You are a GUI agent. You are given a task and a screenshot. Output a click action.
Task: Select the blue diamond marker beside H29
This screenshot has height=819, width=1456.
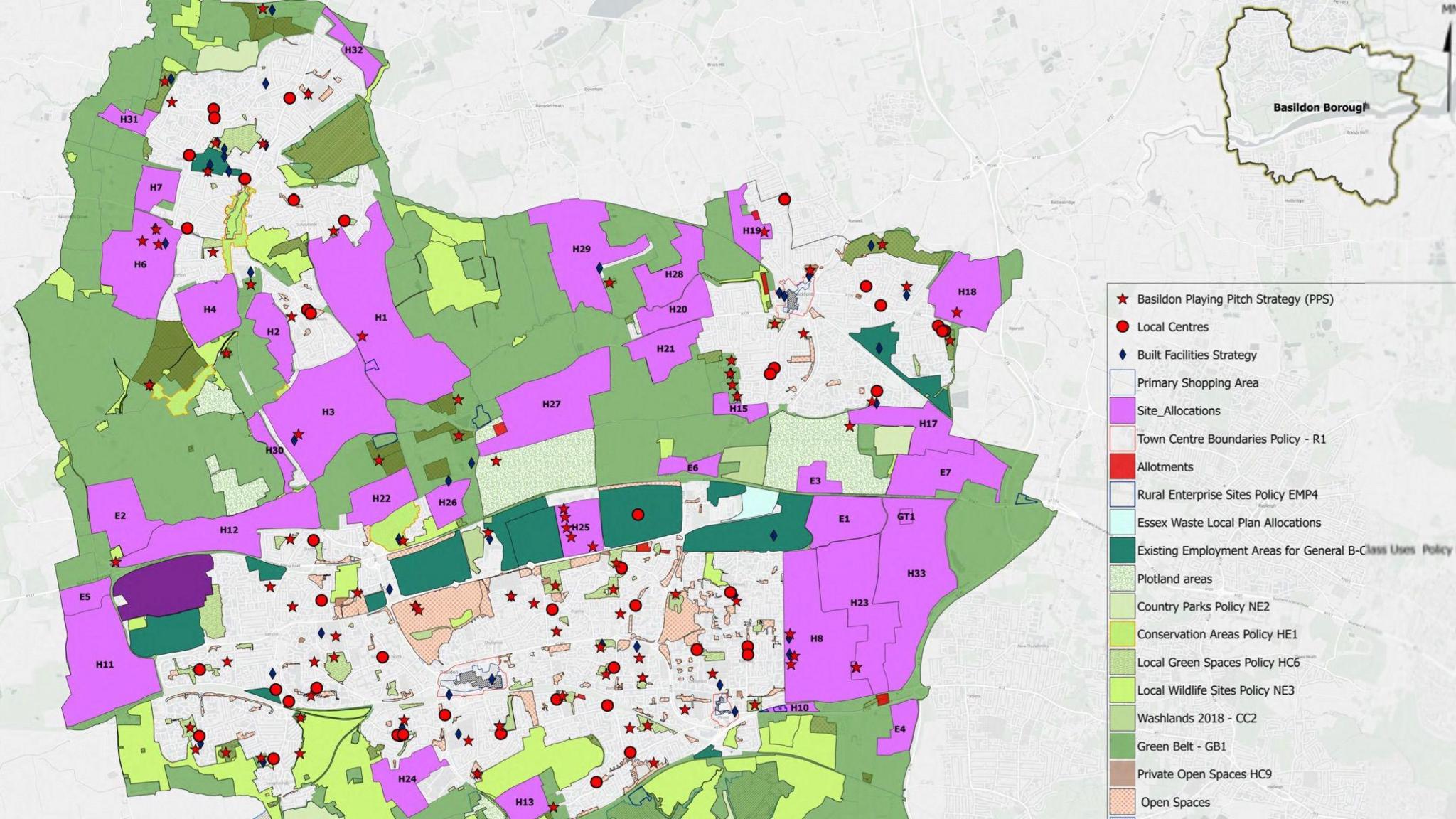pos(600,267)
